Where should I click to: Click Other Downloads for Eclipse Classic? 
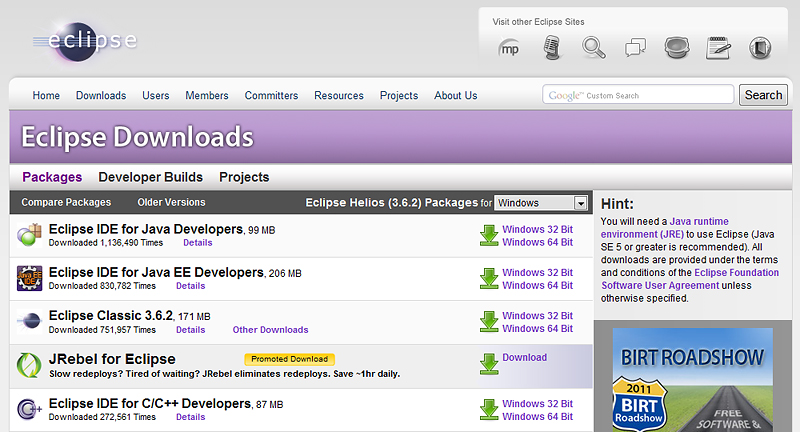point(270,330)
